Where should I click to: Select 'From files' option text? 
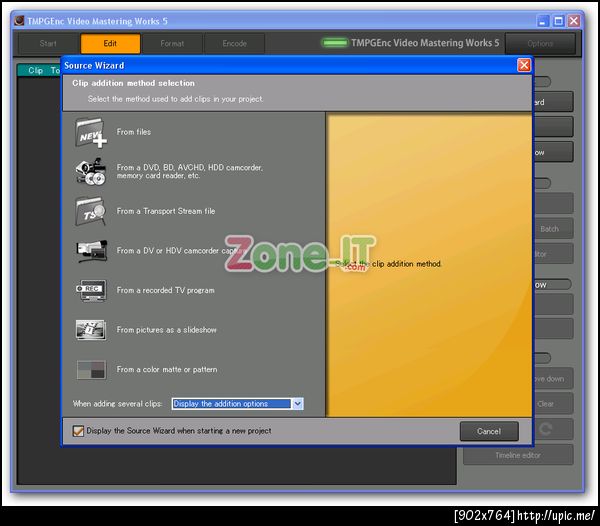point(134,132)
